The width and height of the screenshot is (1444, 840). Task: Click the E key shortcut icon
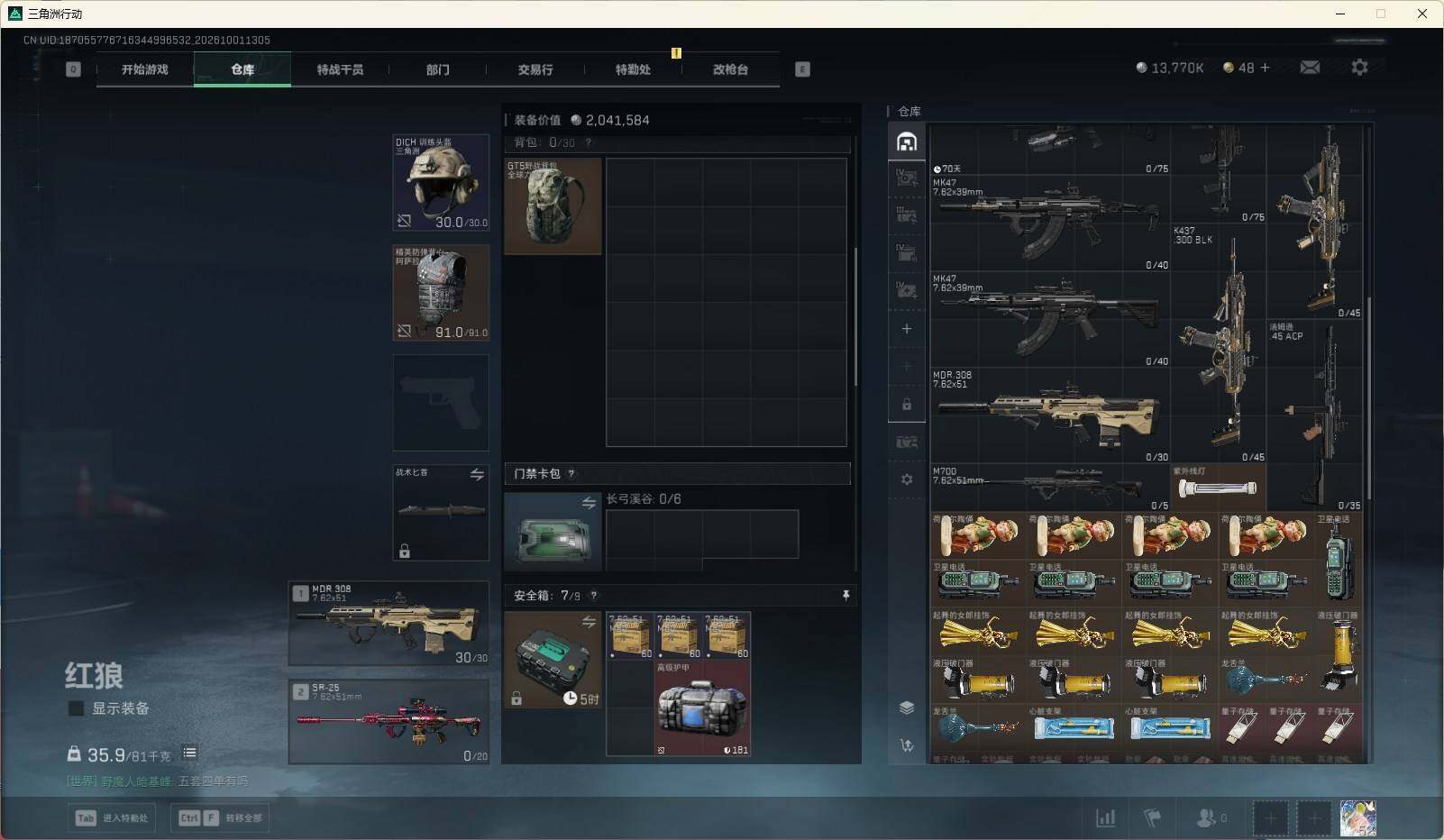pyautogui.click(x=802, y=69)
